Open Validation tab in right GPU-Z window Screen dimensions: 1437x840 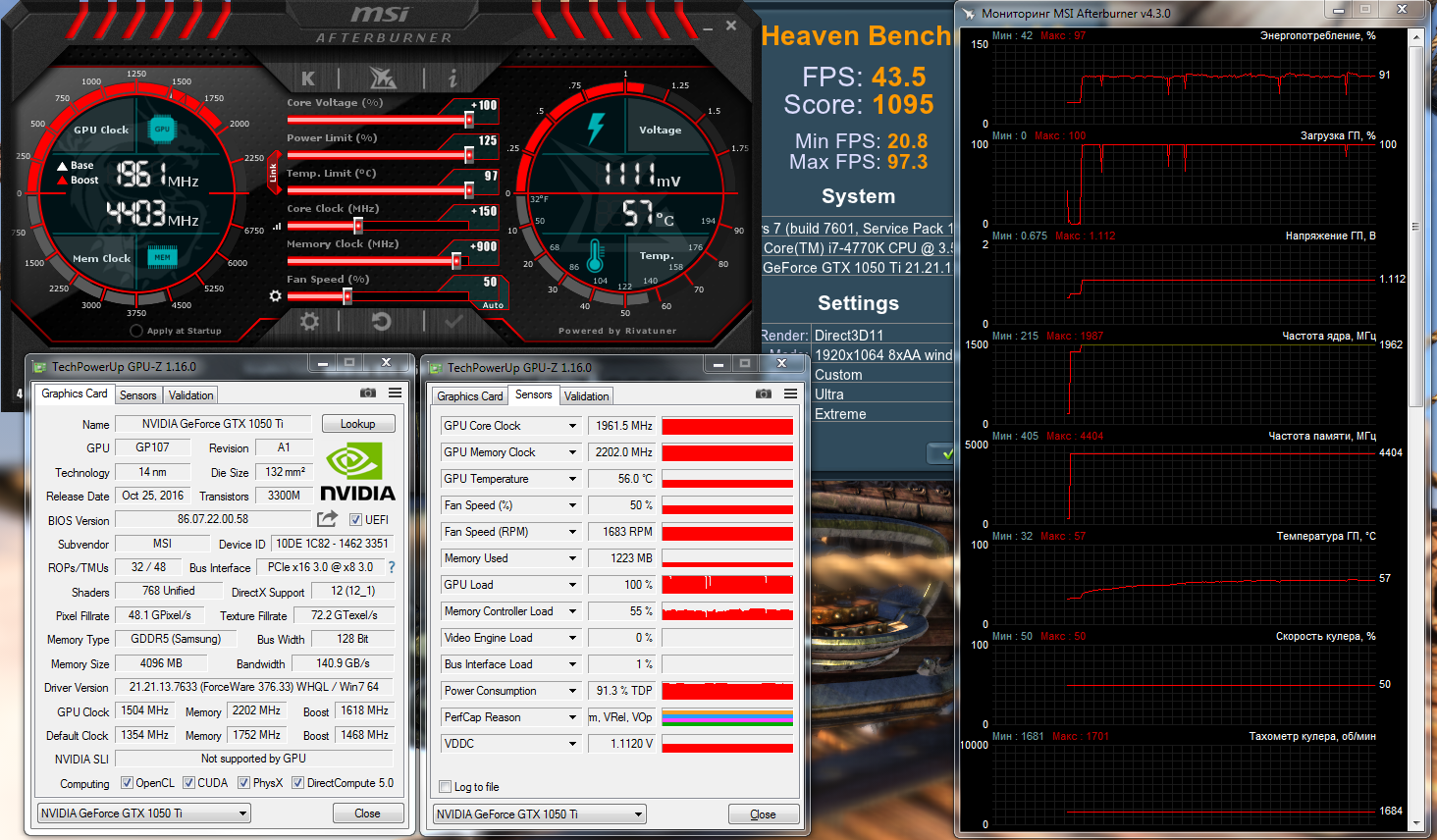(x=587, y=396)
